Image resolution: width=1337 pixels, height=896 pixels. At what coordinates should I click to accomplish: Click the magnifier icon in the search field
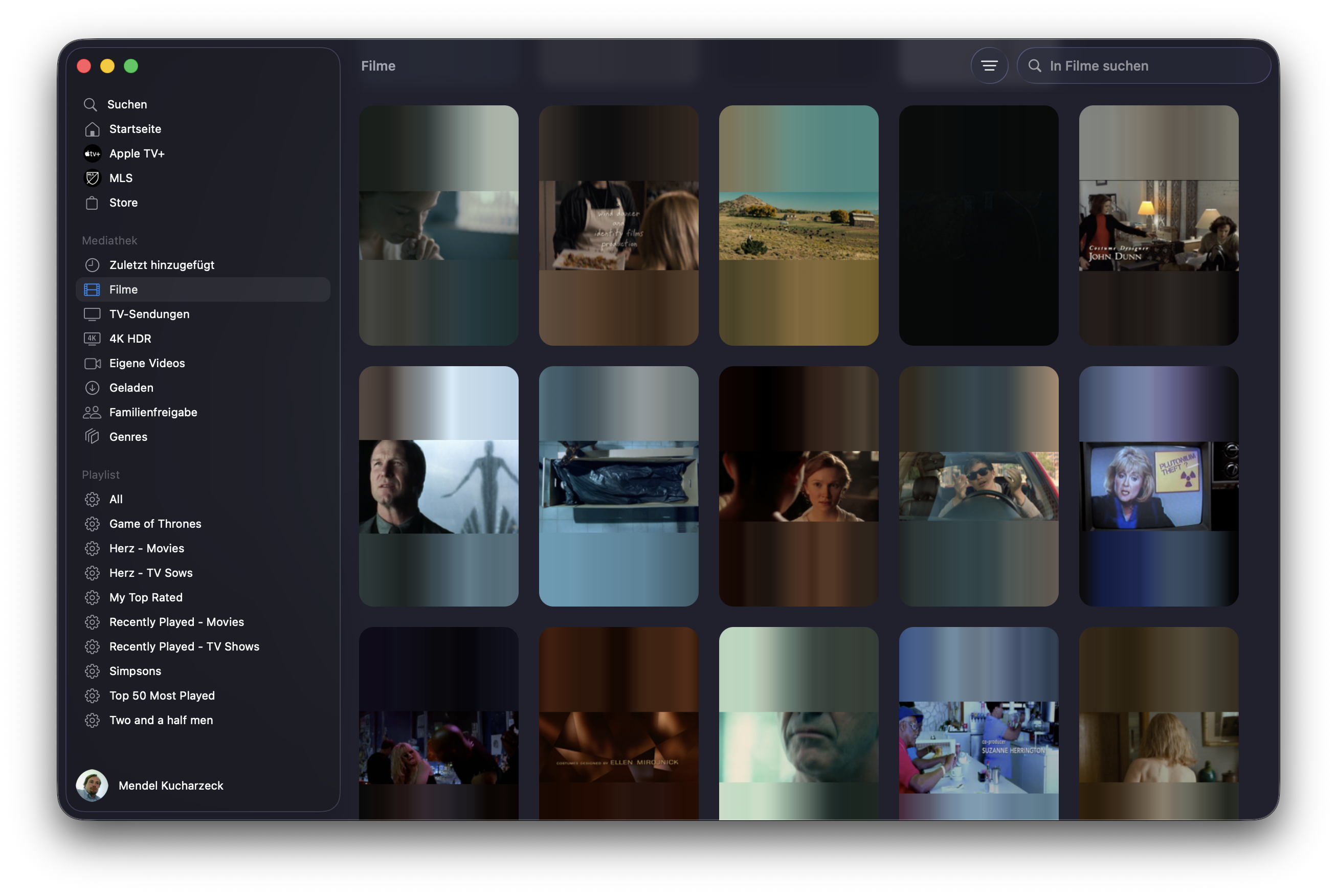1035,65
